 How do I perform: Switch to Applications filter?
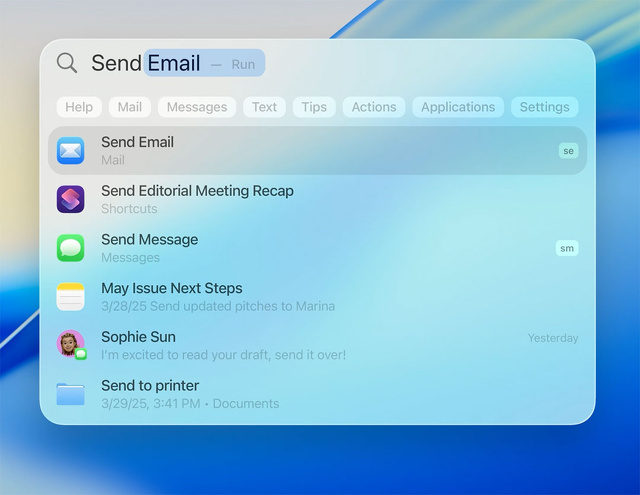458,107
